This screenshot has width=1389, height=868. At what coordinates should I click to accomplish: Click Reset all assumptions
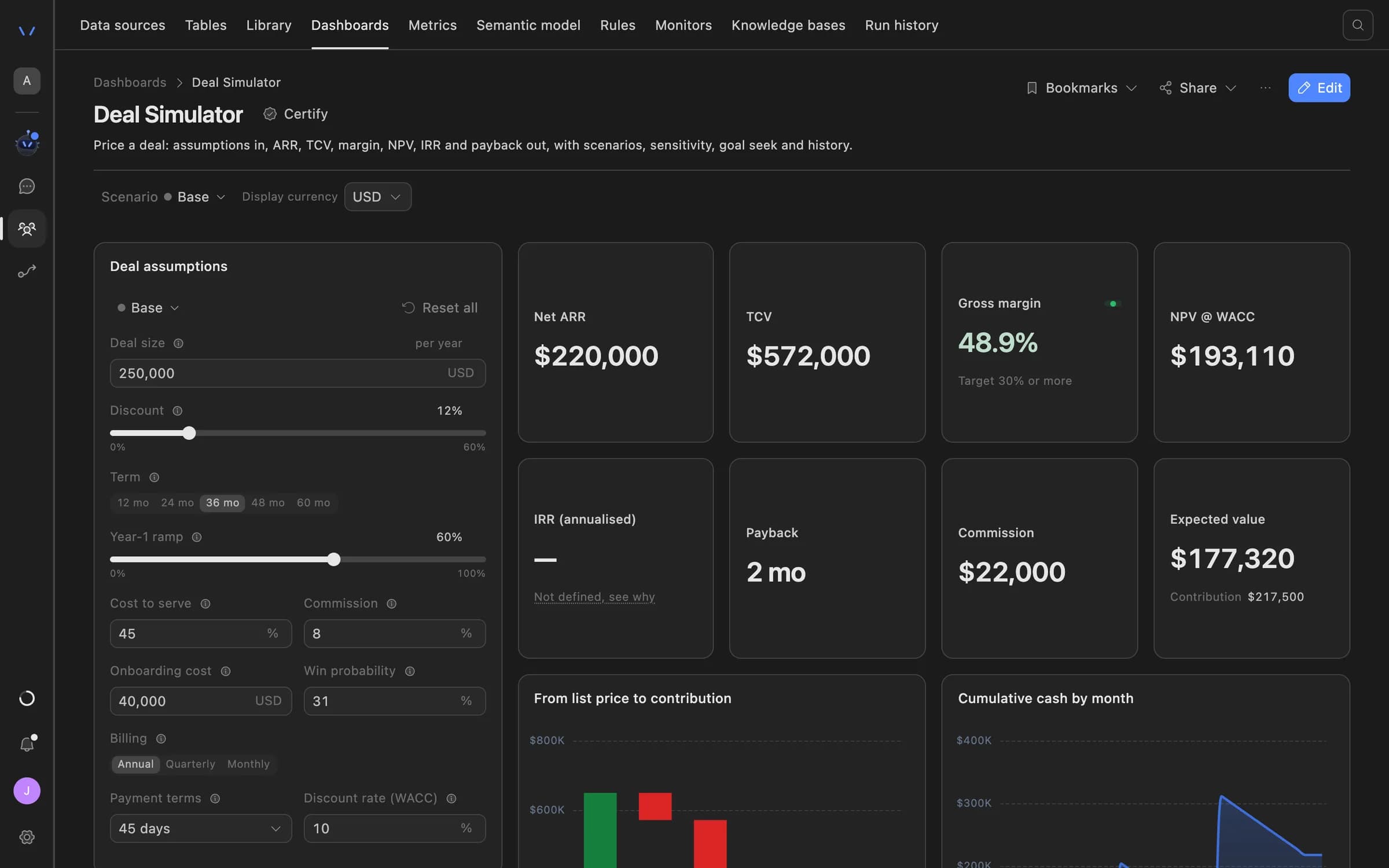tap(440, 308)
